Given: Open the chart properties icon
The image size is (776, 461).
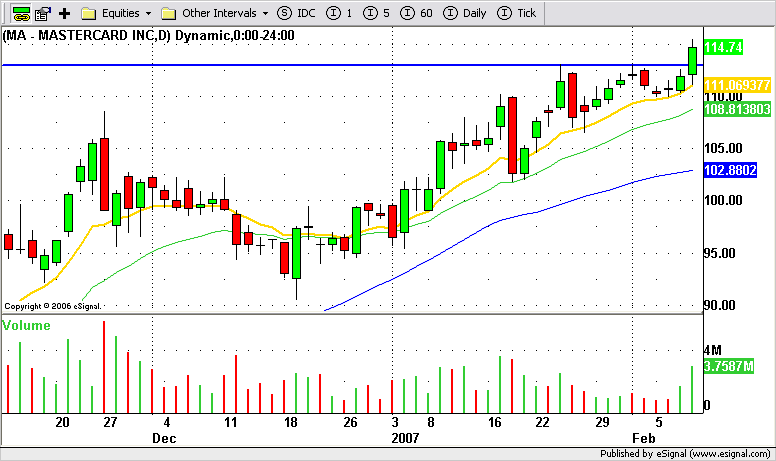Looking at the screenshot, I should pos(42,13).
